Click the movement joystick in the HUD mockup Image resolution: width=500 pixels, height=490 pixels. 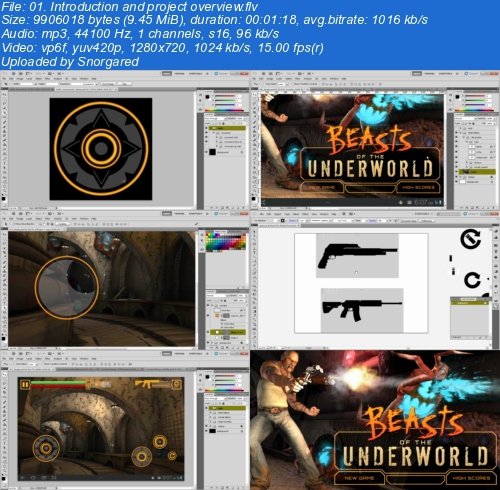46,448
